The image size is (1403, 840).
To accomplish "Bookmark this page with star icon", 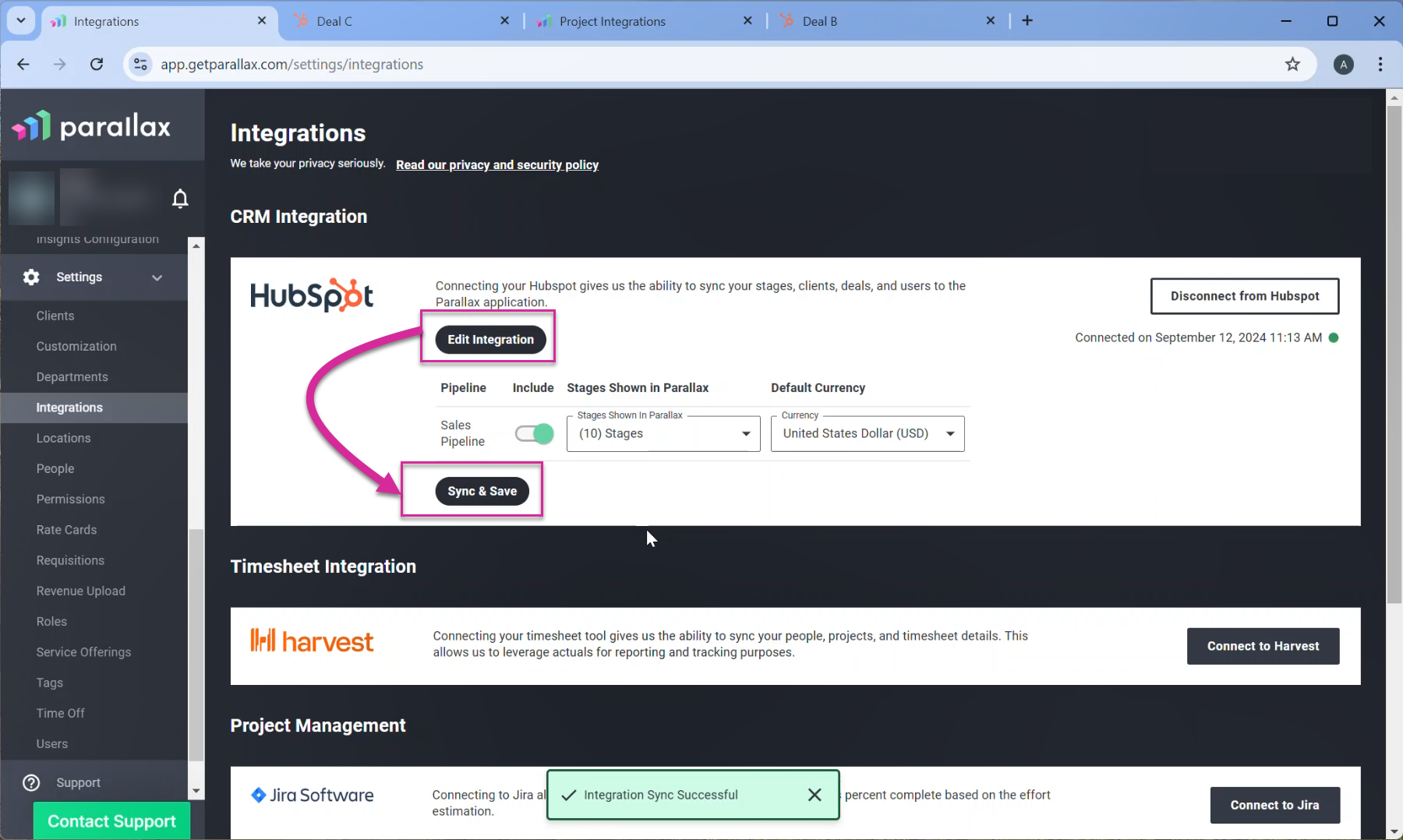I will click(x=1292, y=64).
